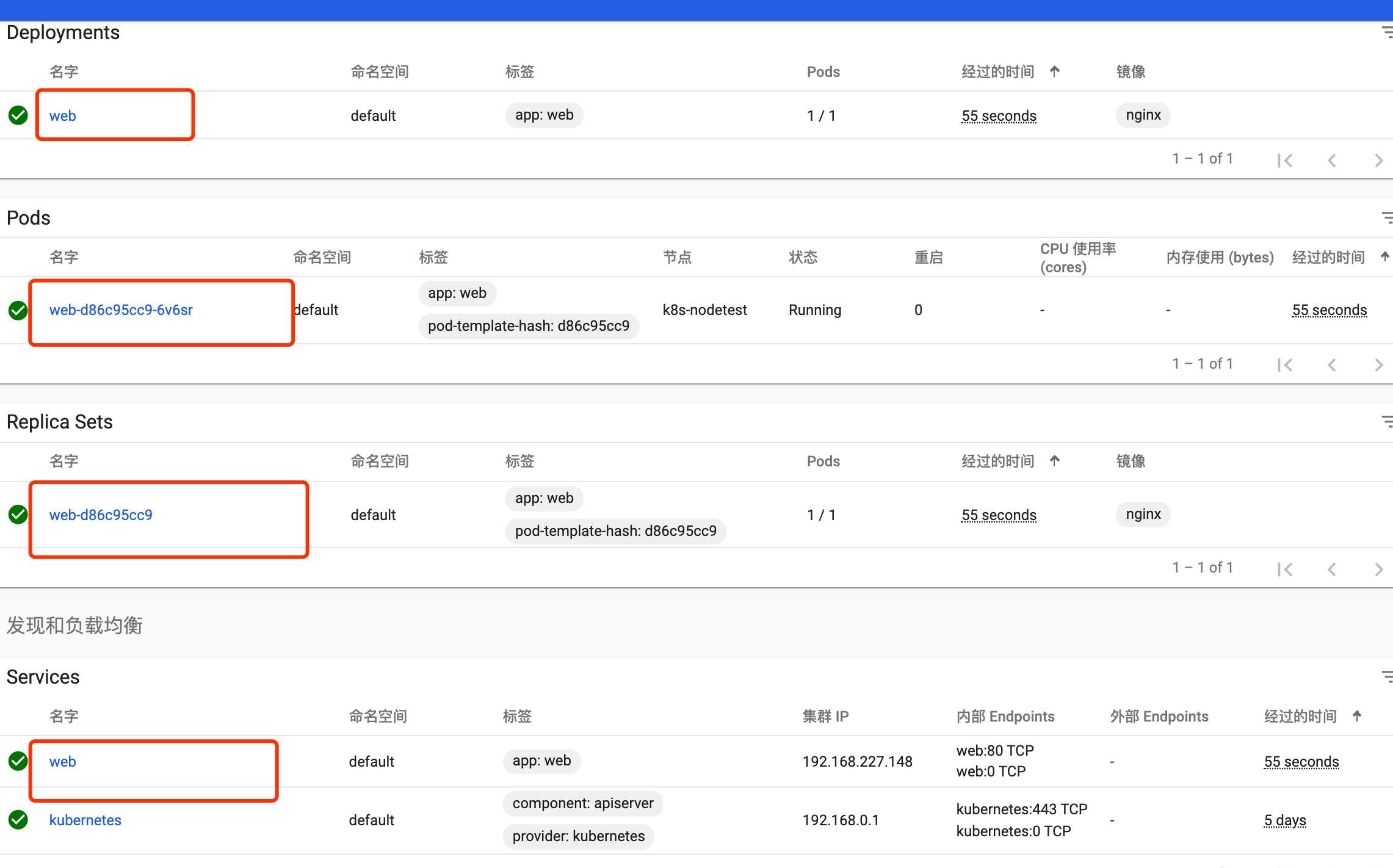Screen dimensions: 1393x868
Task: Go to first page in Deployments pagination
Action: point(1285,161)
